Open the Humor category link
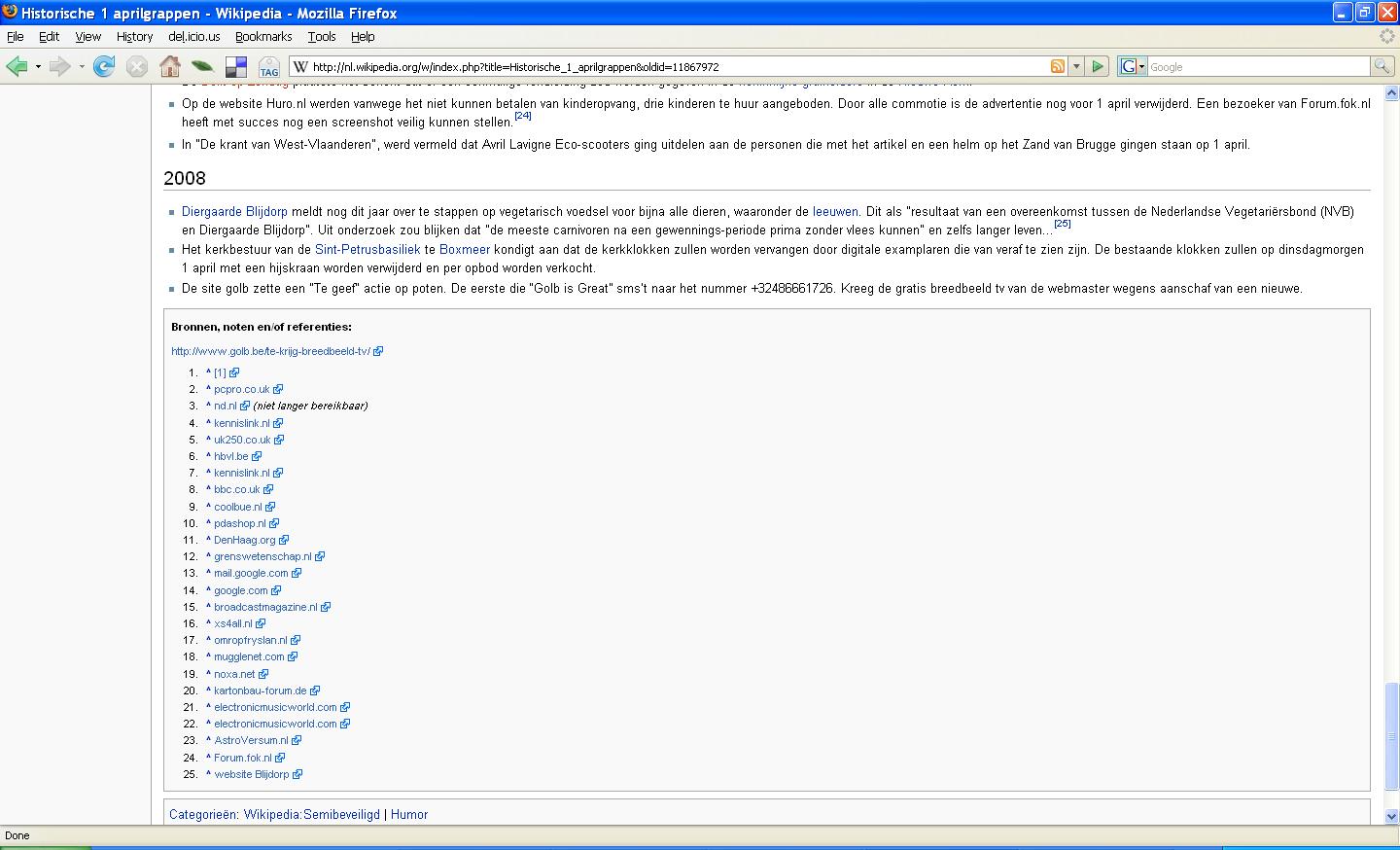Screen dimensions: 1400x850 point(409,814)
